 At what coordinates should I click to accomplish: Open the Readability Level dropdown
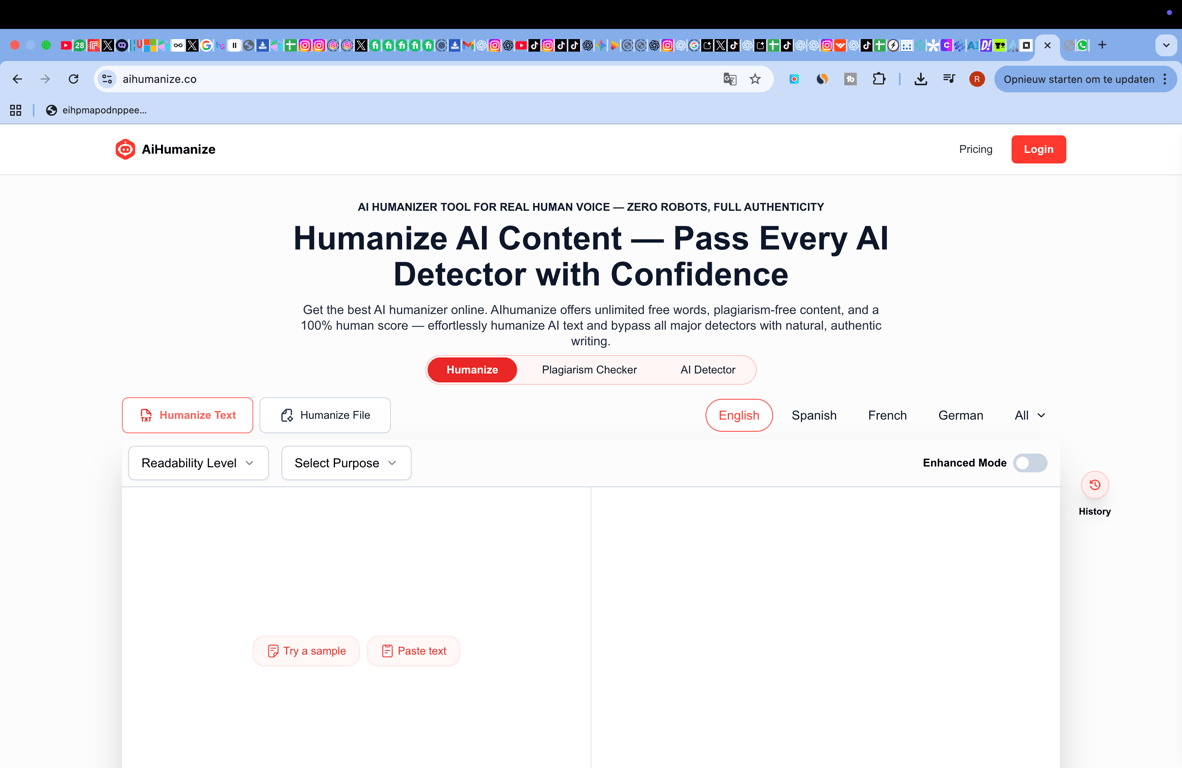198,463
